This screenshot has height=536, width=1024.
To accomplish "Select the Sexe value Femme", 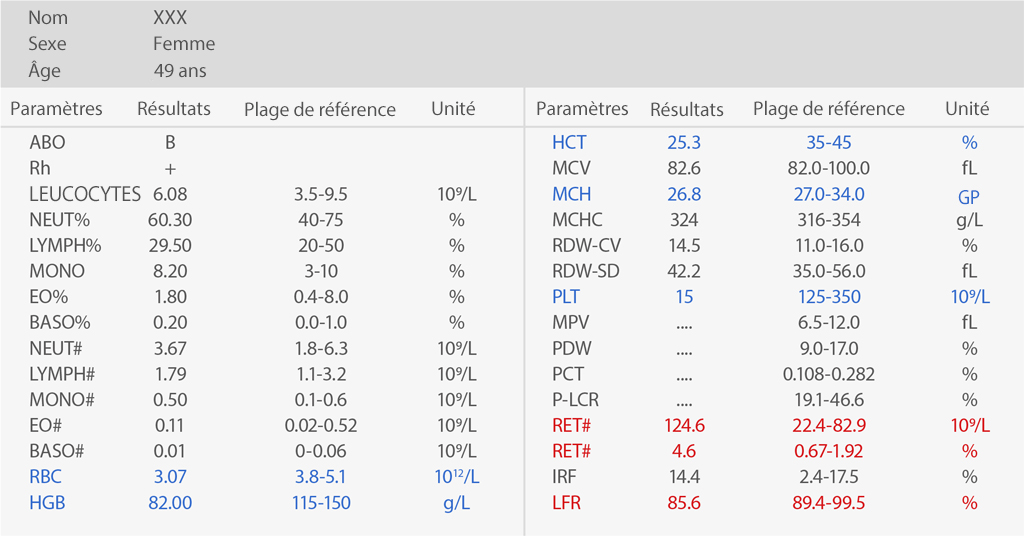I will click(184, 44).
